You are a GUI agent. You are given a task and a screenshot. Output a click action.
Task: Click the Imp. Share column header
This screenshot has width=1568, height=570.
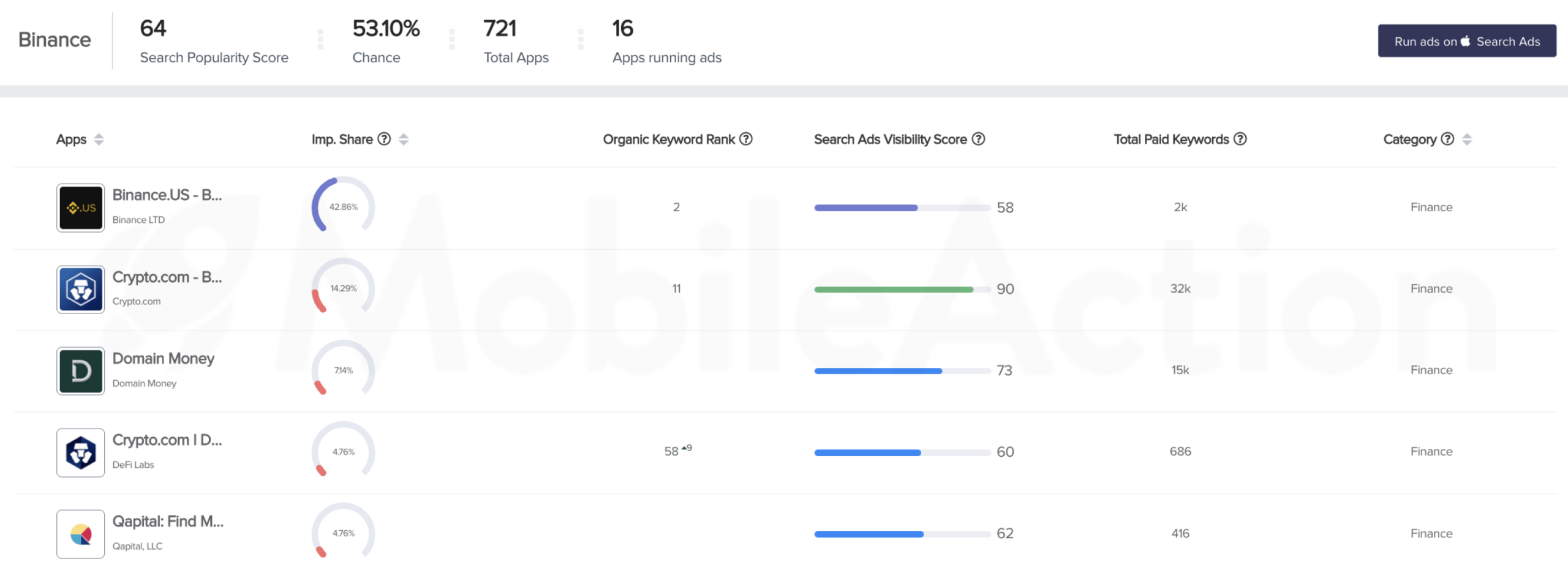(x=342, y=139)
